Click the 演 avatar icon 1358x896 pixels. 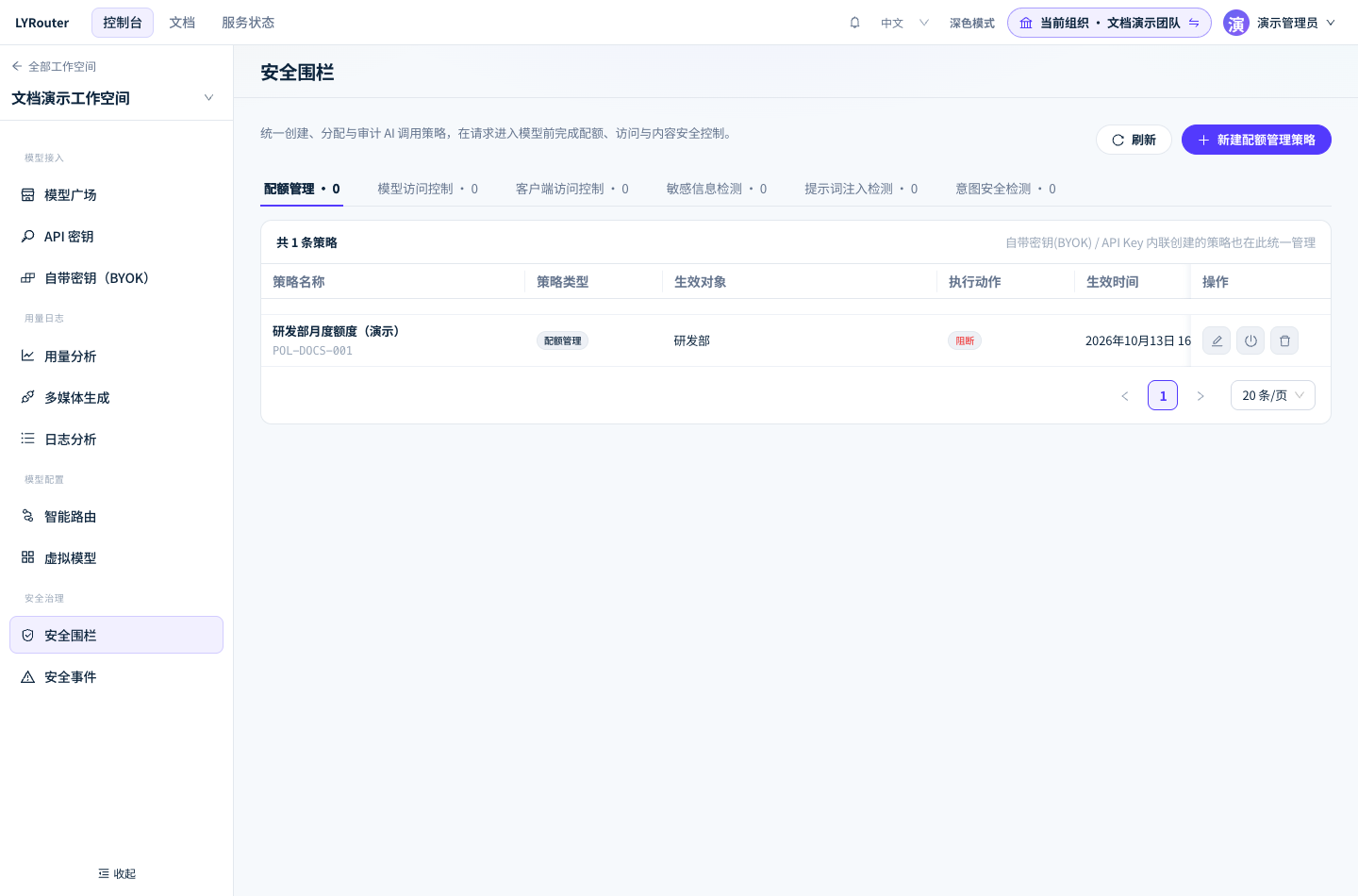(x=1236, y=23)
